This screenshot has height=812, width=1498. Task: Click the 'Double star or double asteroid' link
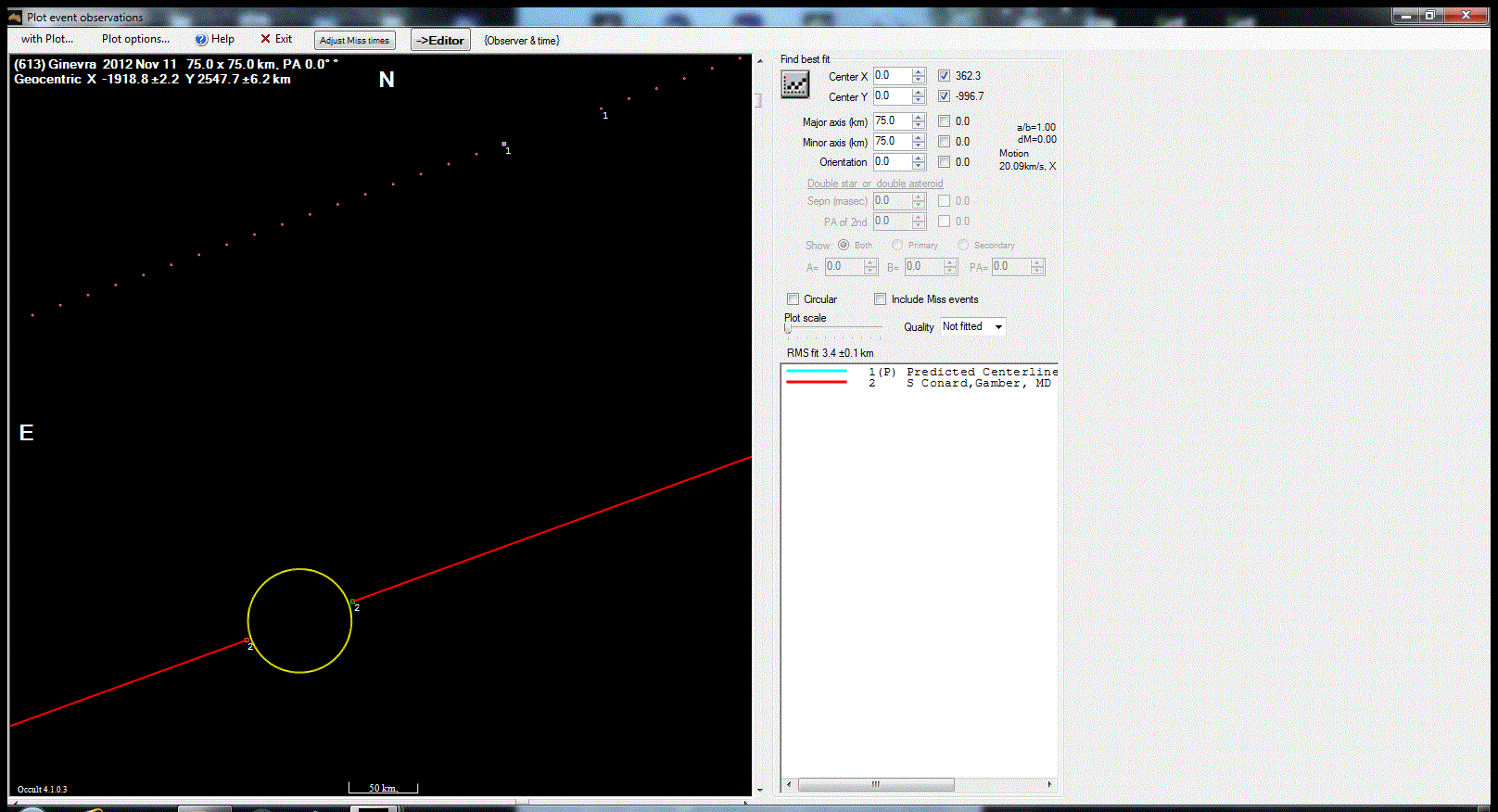pyautogui.click(x=875, y=184)
